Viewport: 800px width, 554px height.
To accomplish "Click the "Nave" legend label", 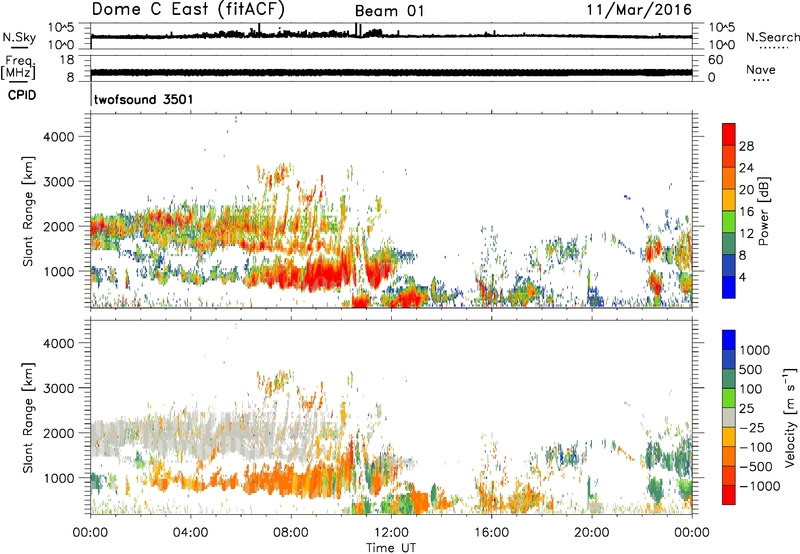I will coord(761,70).
